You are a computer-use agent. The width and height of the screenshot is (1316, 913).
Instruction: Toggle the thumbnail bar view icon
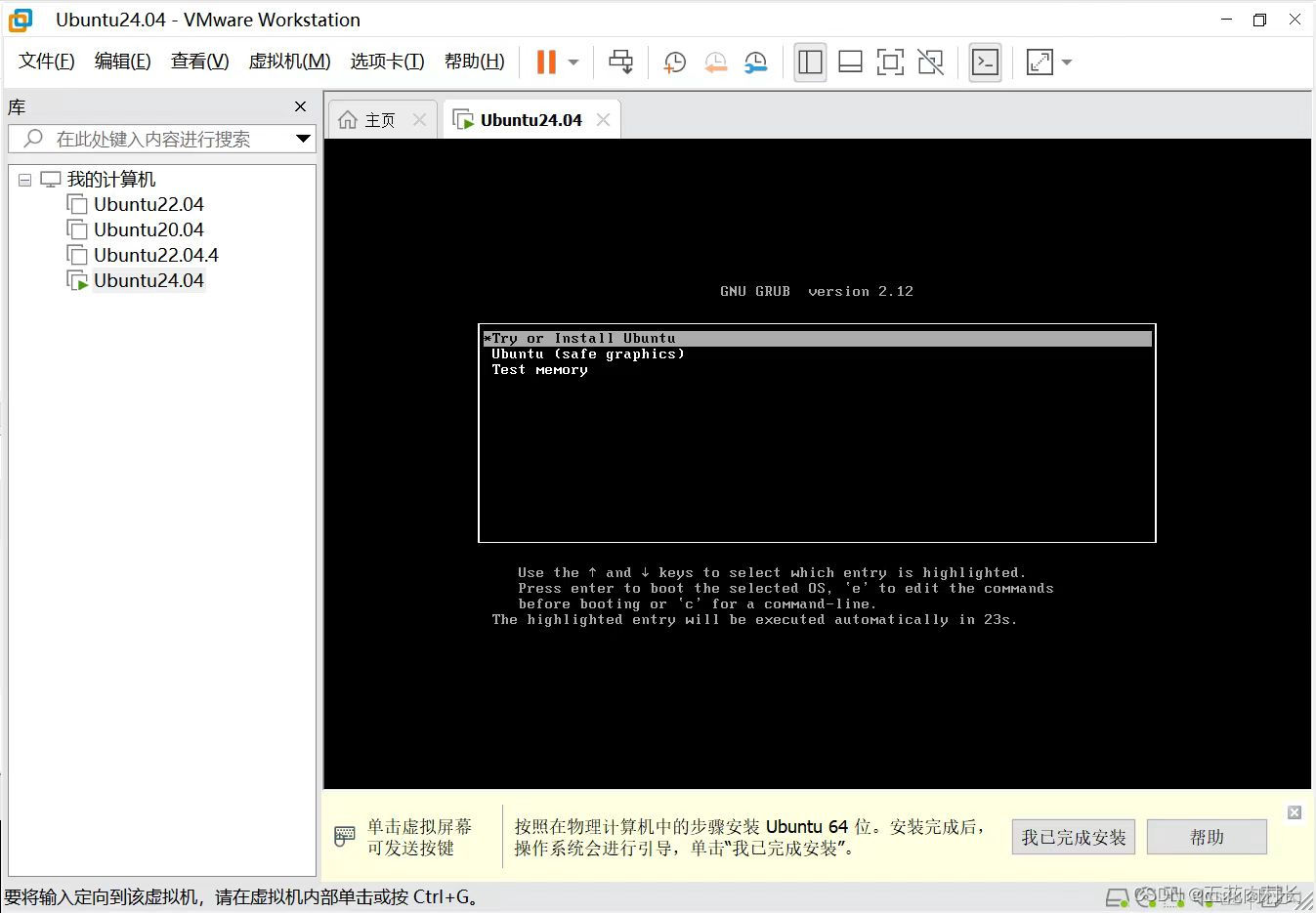pos(850,62)
